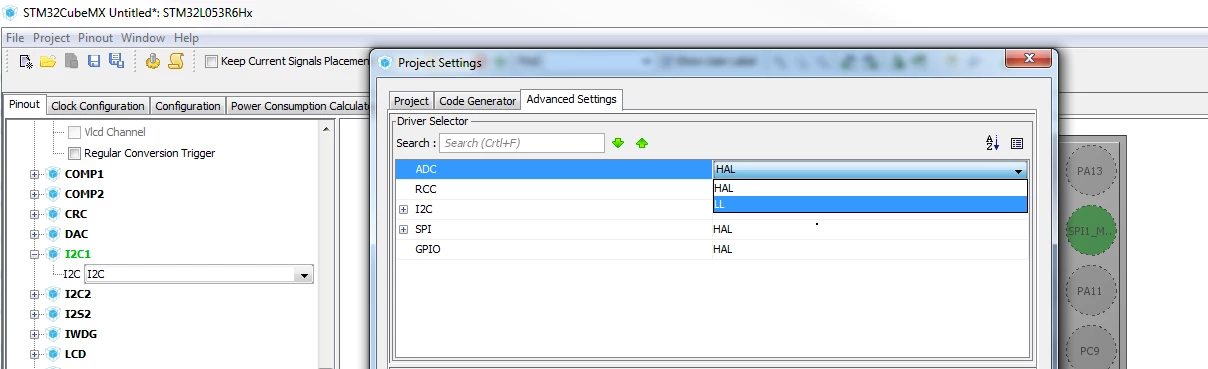Click the Save Project floppy icon
This screenshot has width=1208, height=369.
[x=93, y=61]
